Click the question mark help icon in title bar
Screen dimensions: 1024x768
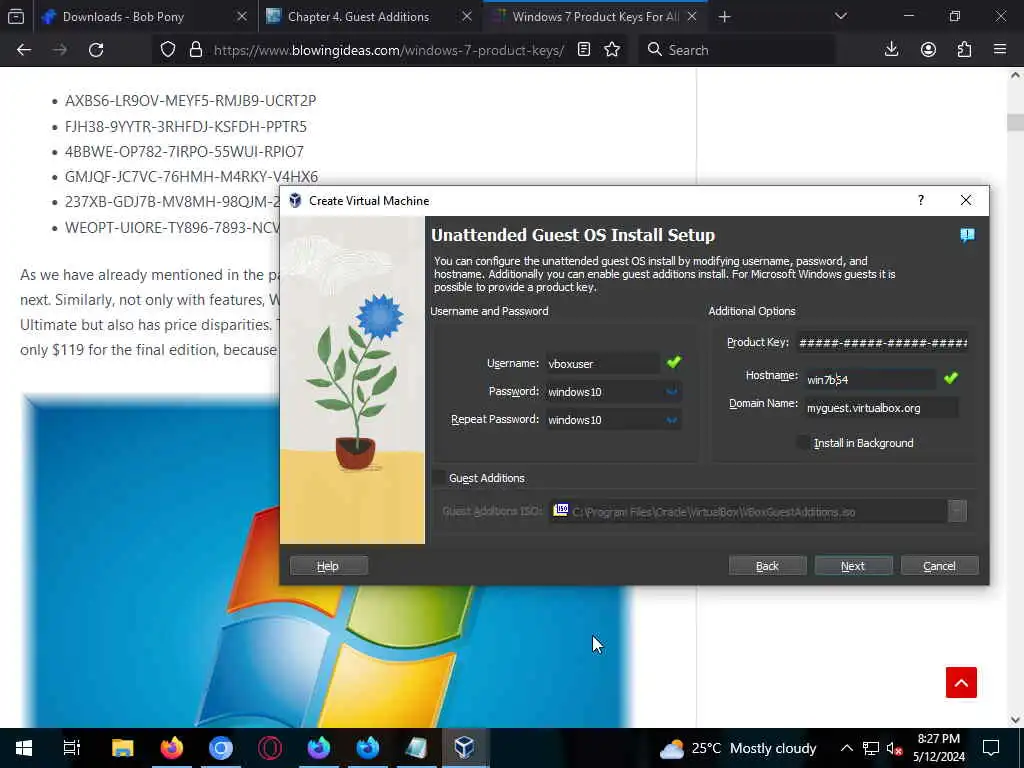(921, 200)
